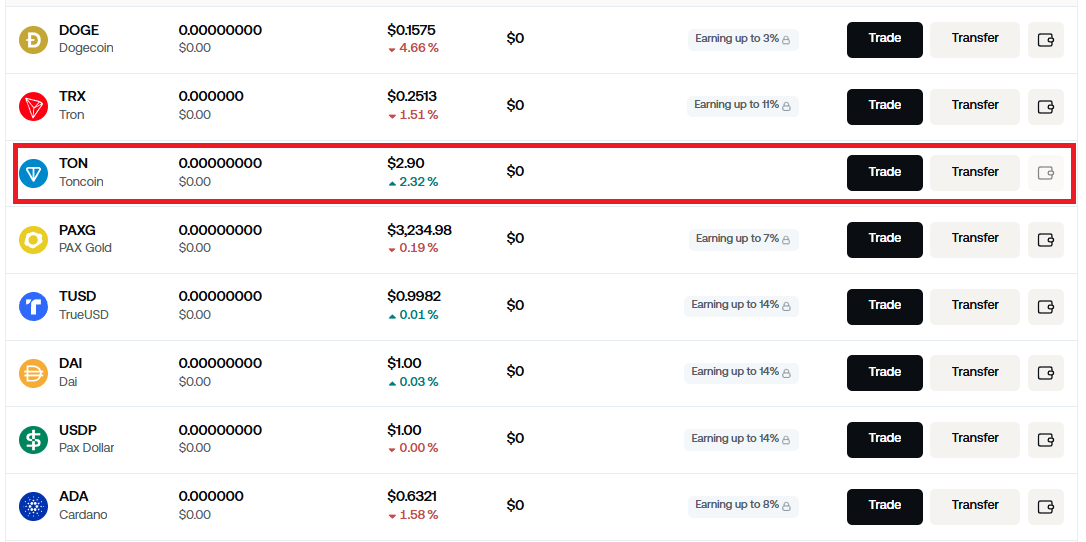
Task: Click the wallet icon for PAX Gold
Action: pyautogui.click(x=1045, y=240)
